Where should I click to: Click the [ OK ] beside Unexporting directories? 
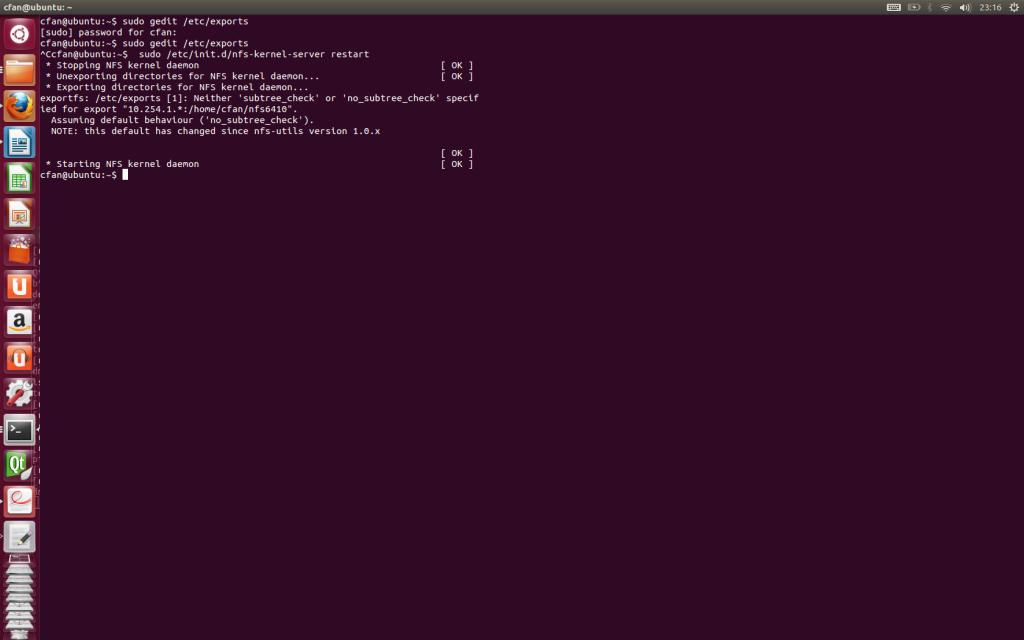tap(456, 76)
